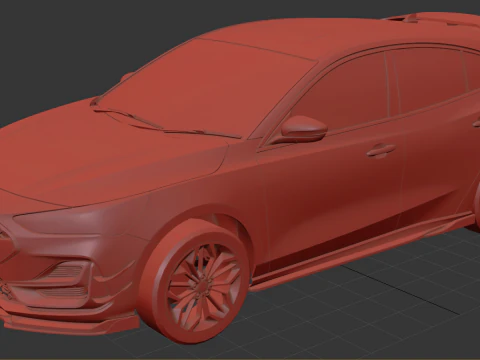Select the front door handle
480x360 pixels.
[381, 150]
